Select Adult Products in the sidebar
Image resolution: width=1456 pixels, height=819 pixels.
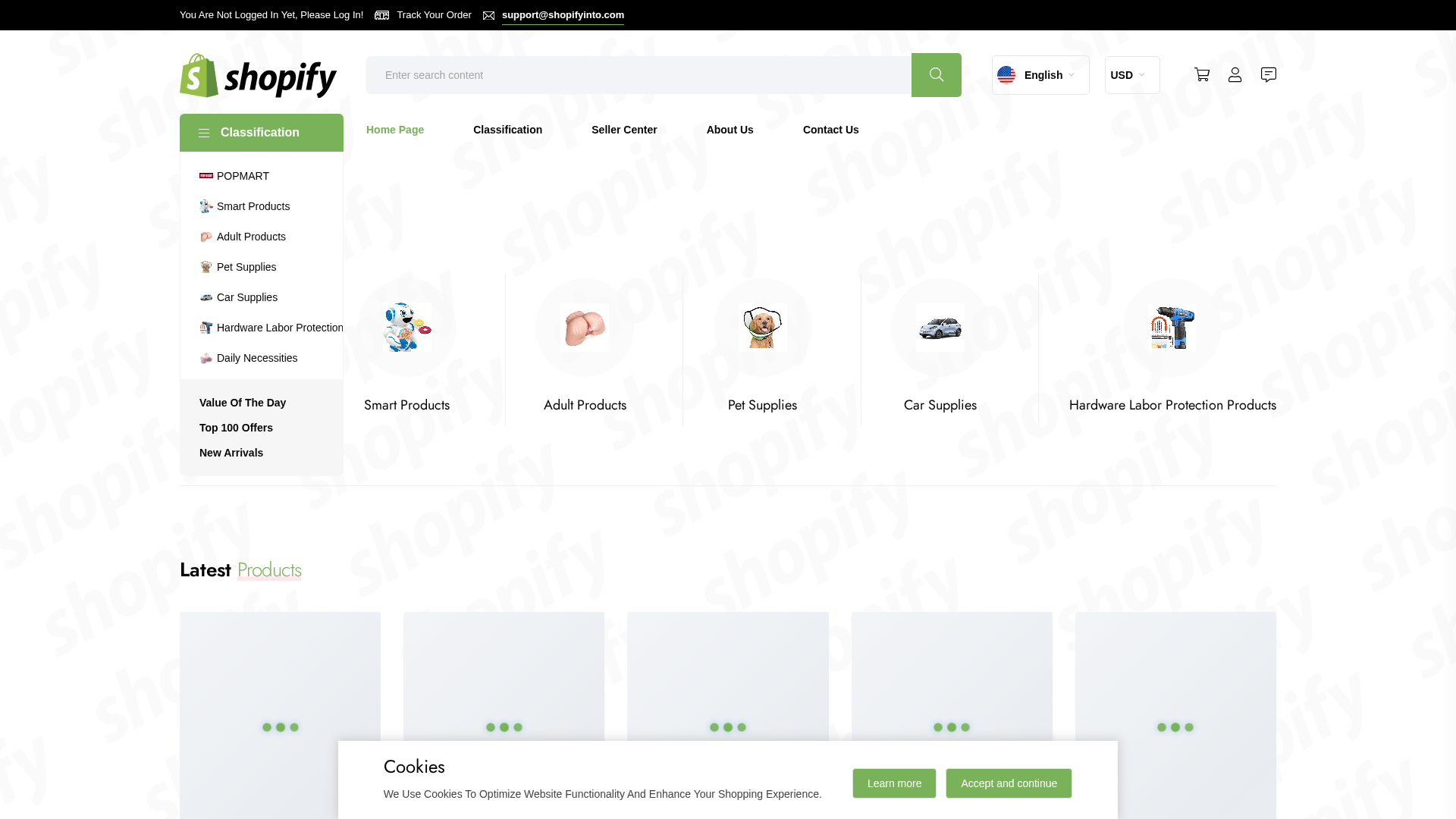pos(251,237)
